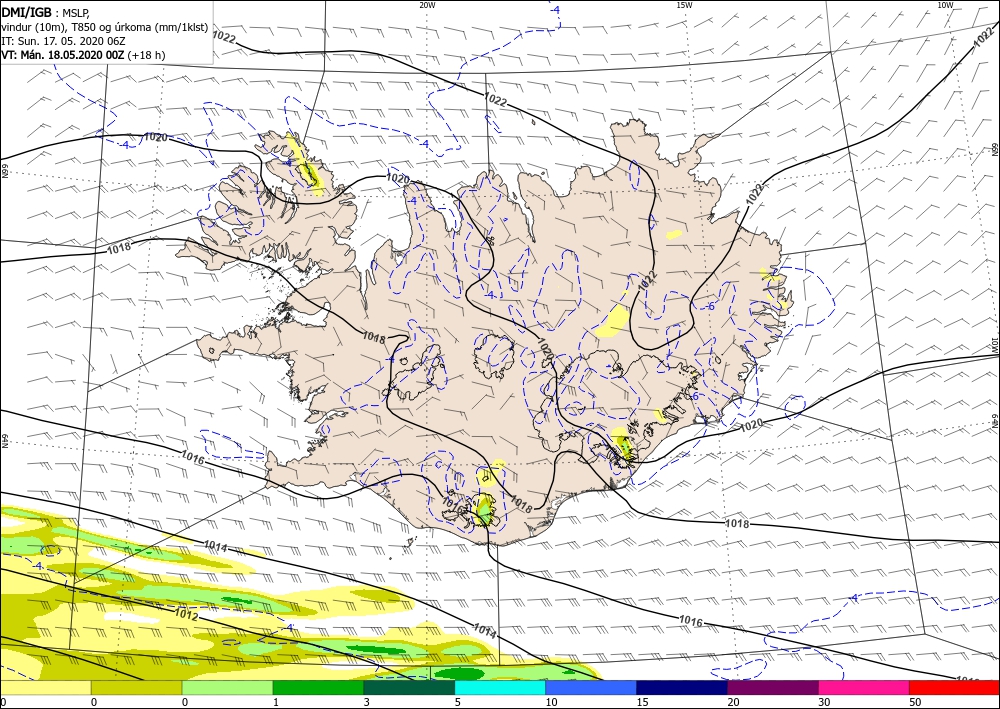Pick the cyan legend swatch
The width and height of the screenshot is (1000, 709).
[500, 687]
